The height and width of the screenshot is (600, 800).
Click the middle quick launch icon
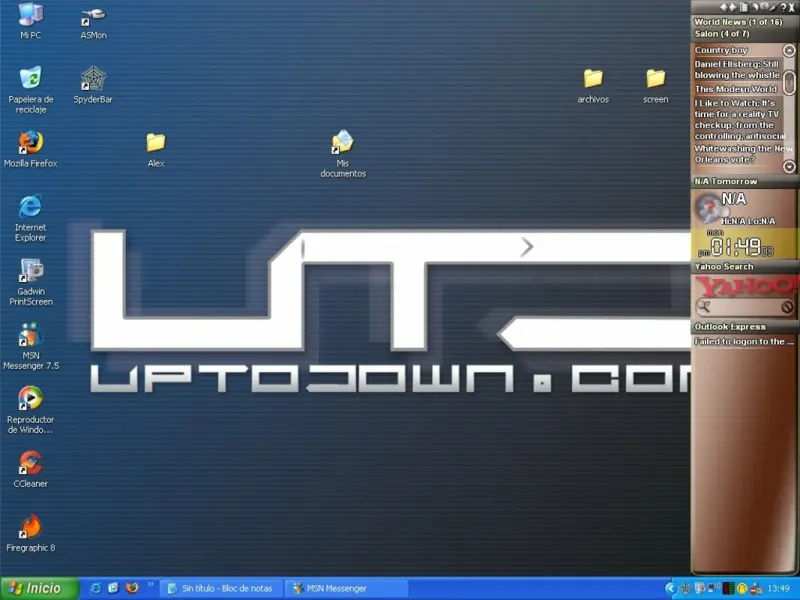[x=113, y=588]
